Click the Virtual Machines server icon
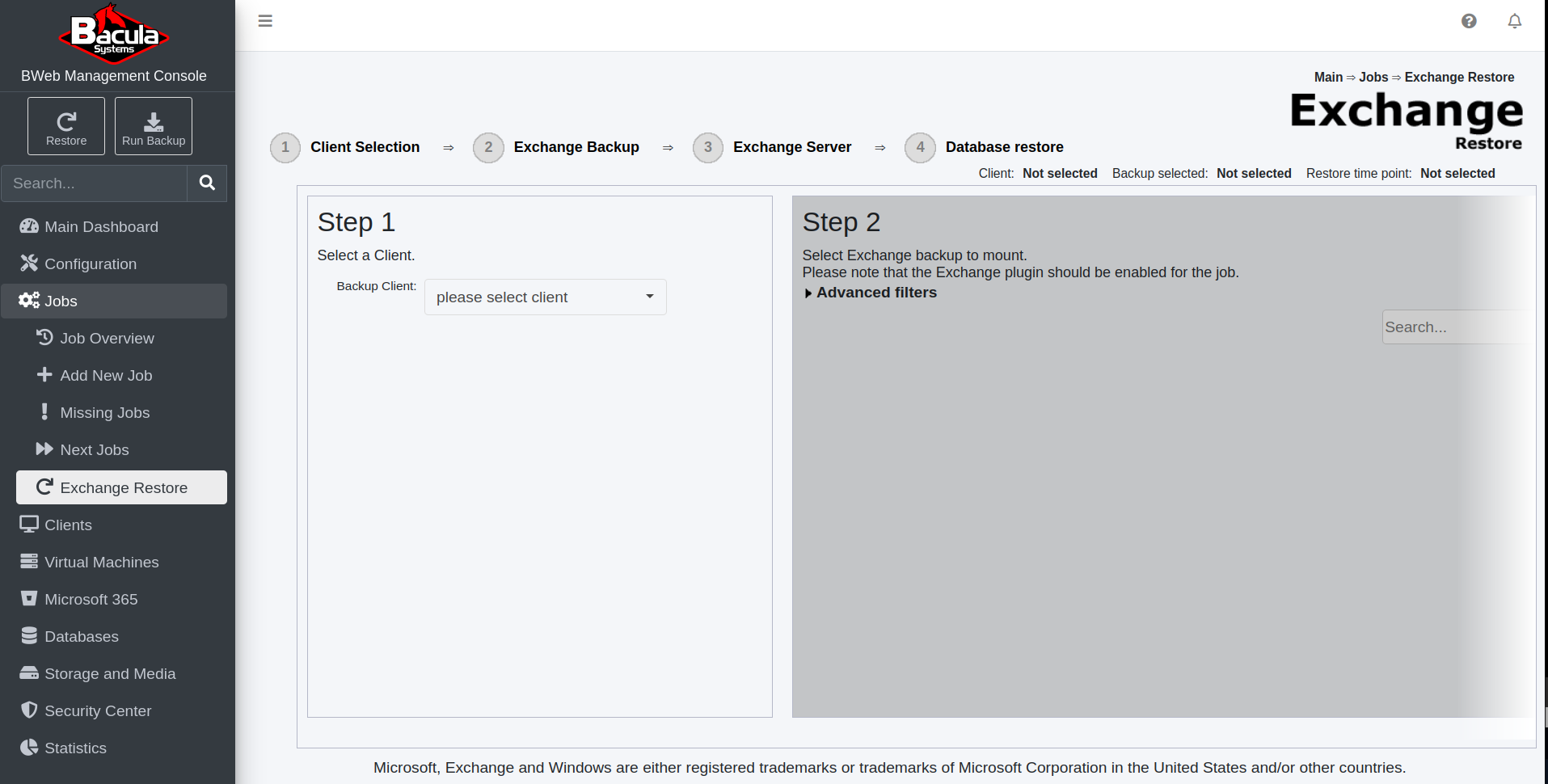 29,561
